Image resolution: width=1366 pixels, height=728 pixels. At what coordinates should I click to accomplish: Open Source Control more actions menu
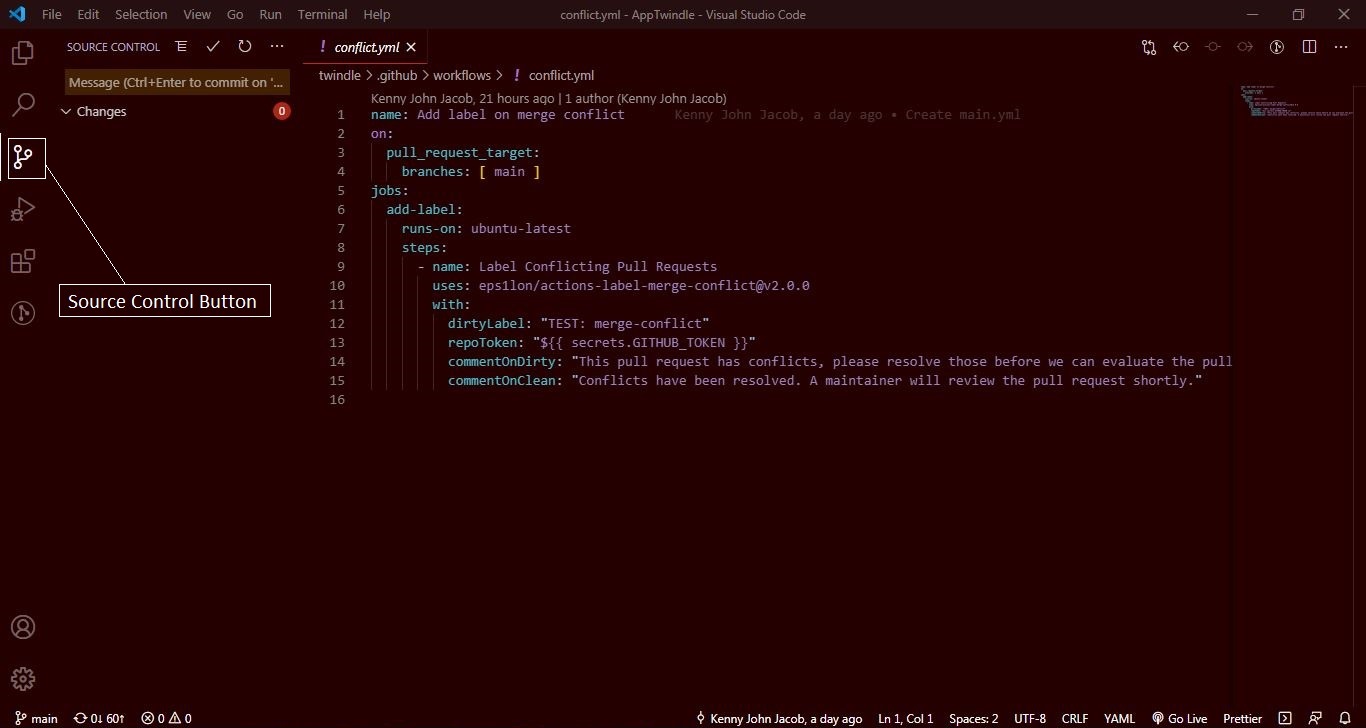(x=277, y=46)
